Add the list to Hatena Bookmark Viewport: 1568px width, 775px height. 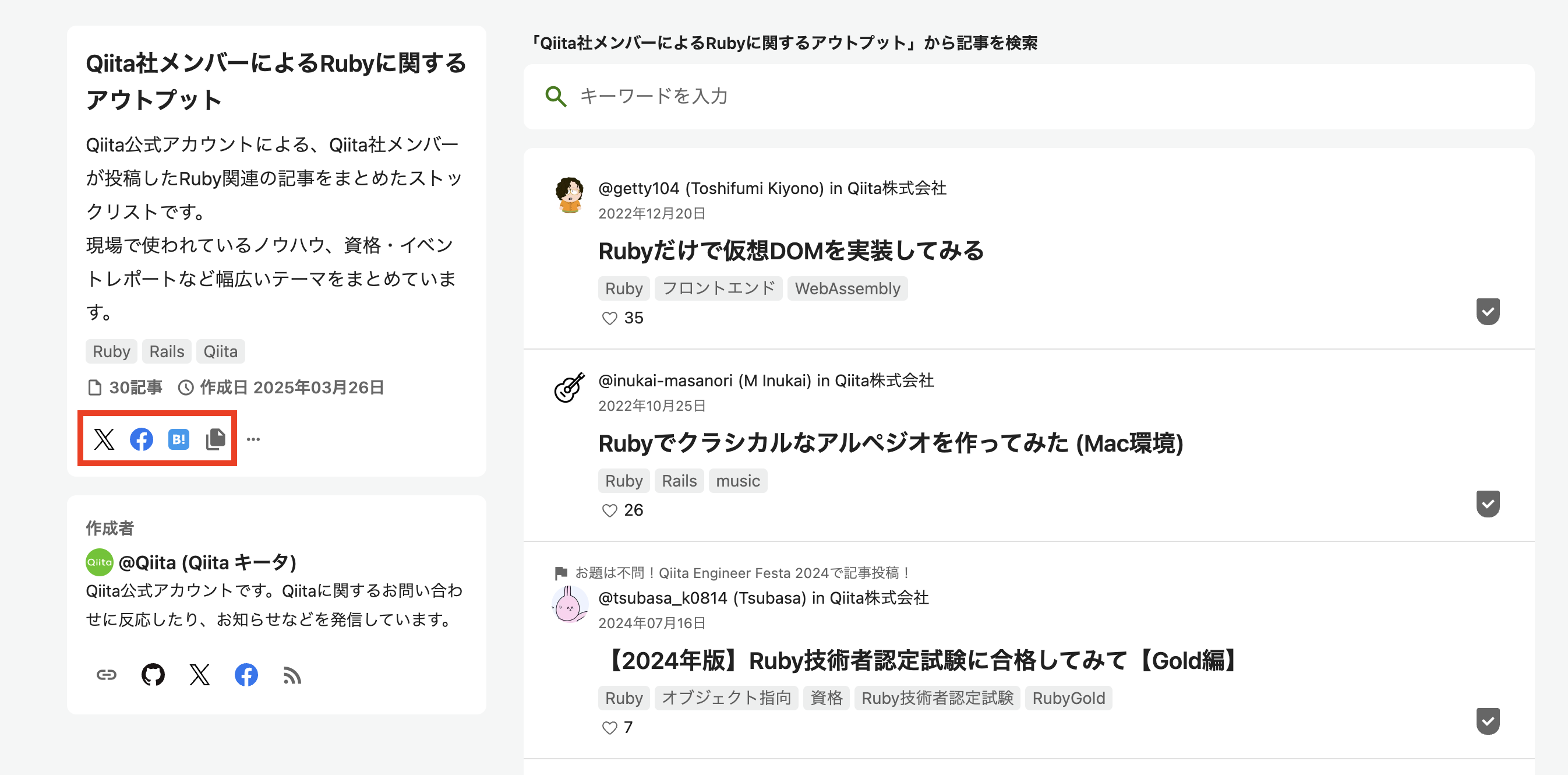178,439
